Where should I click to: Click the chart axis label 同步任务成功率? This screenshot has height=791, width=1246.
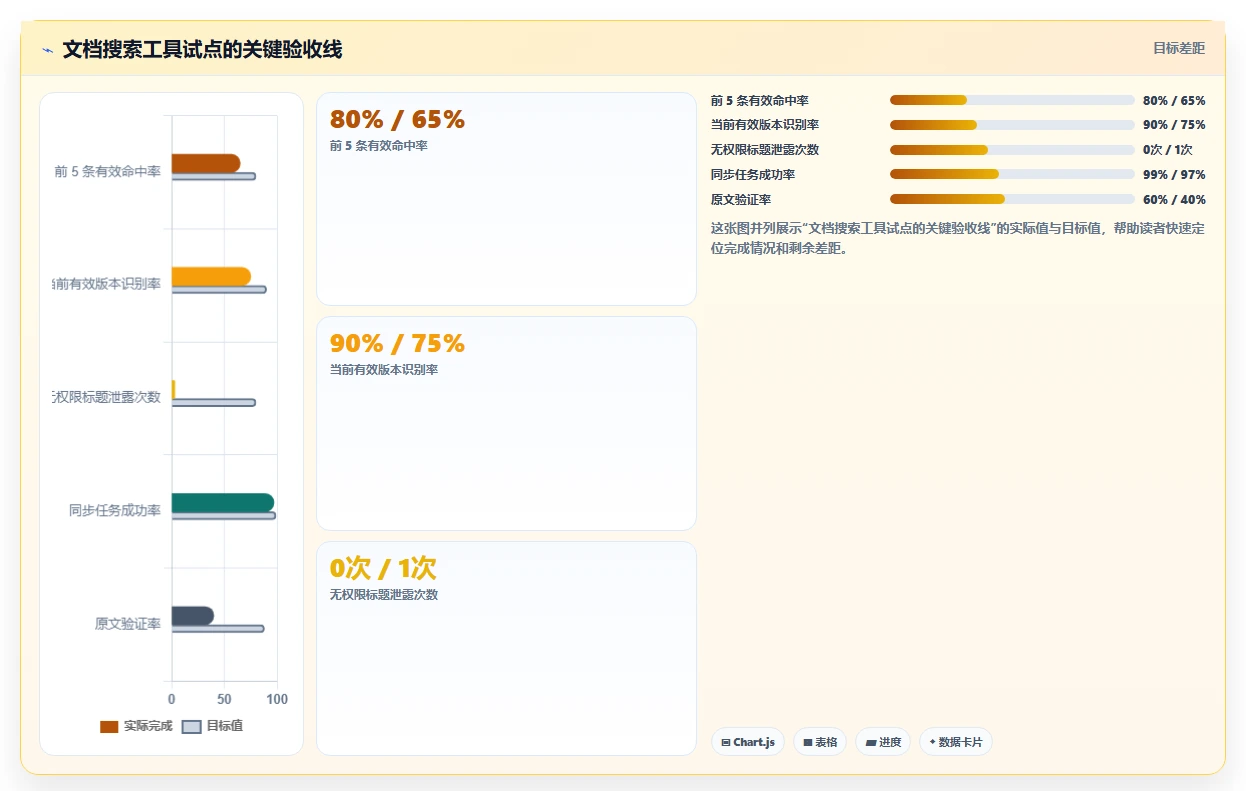(115, 511)
